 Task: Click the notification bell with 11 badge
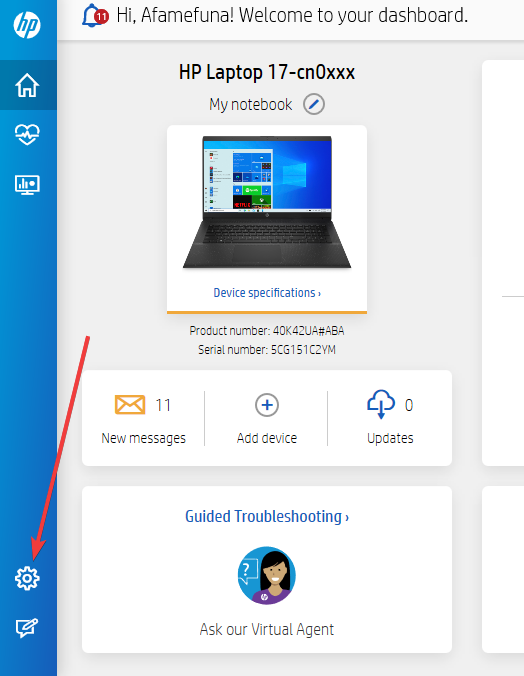(94, 16)
